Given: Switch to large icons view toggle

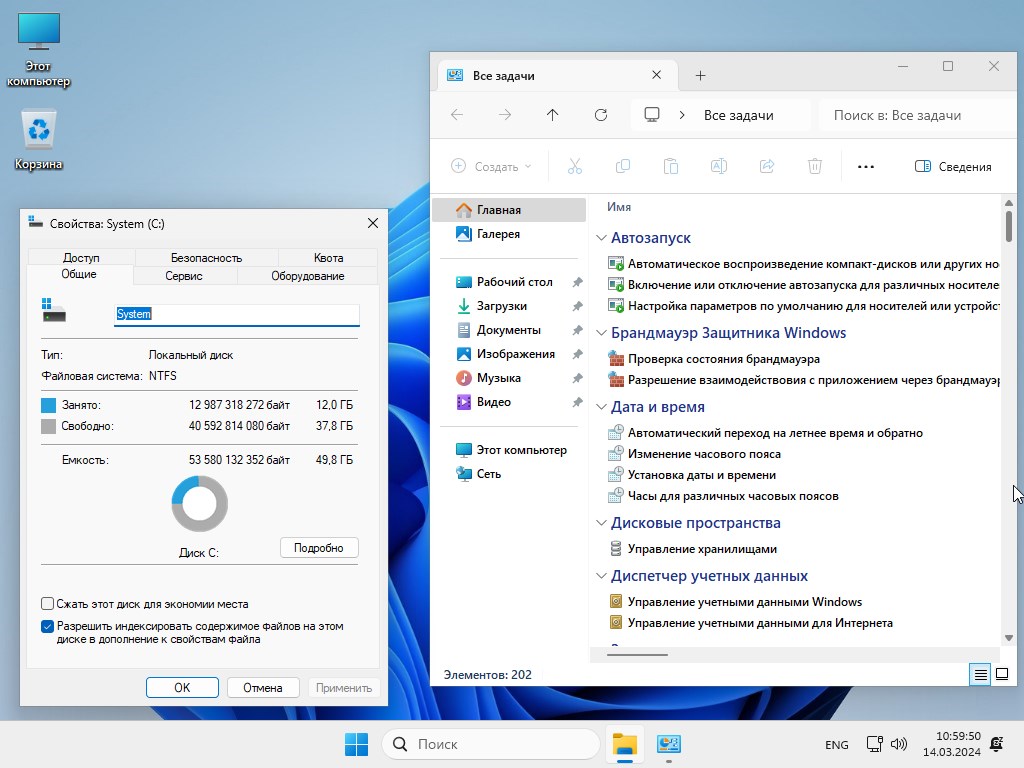Looking at the screenshot, I should (1002, 675).
